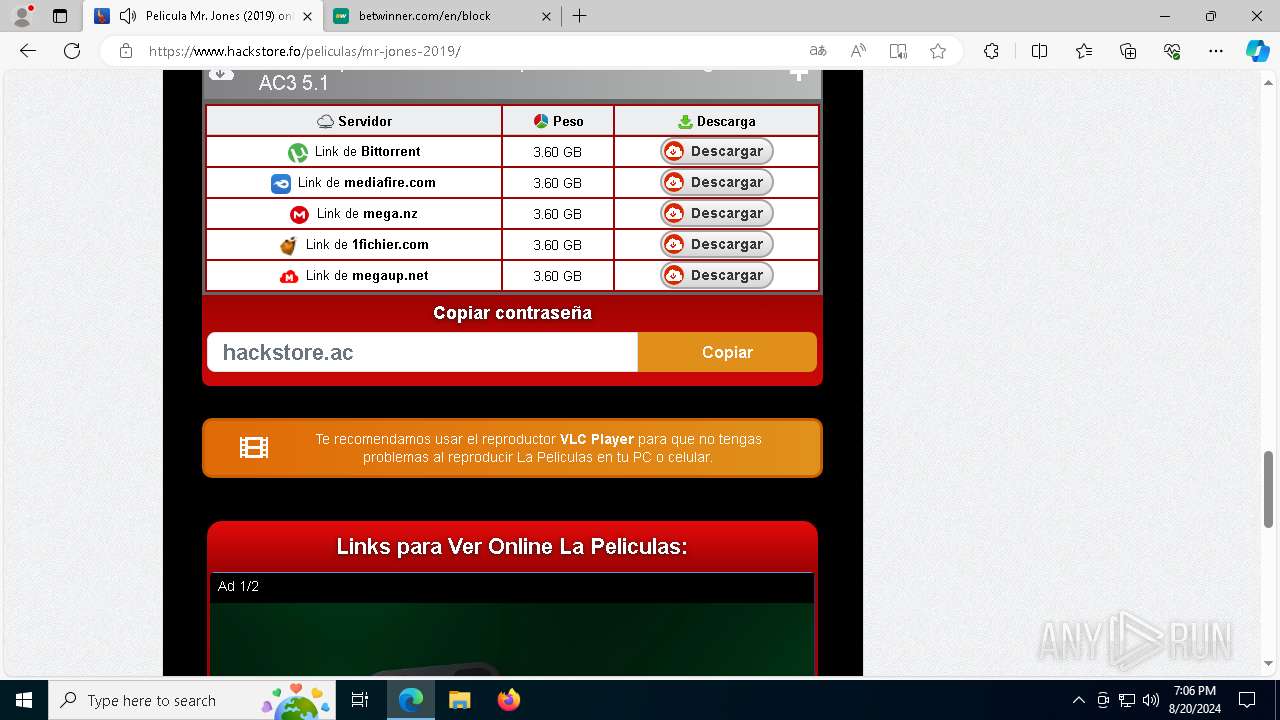The width and height of the screenshot is (1280, 720).
Task: Click the Servidor cloud header icon
Action: click(325, 121)
